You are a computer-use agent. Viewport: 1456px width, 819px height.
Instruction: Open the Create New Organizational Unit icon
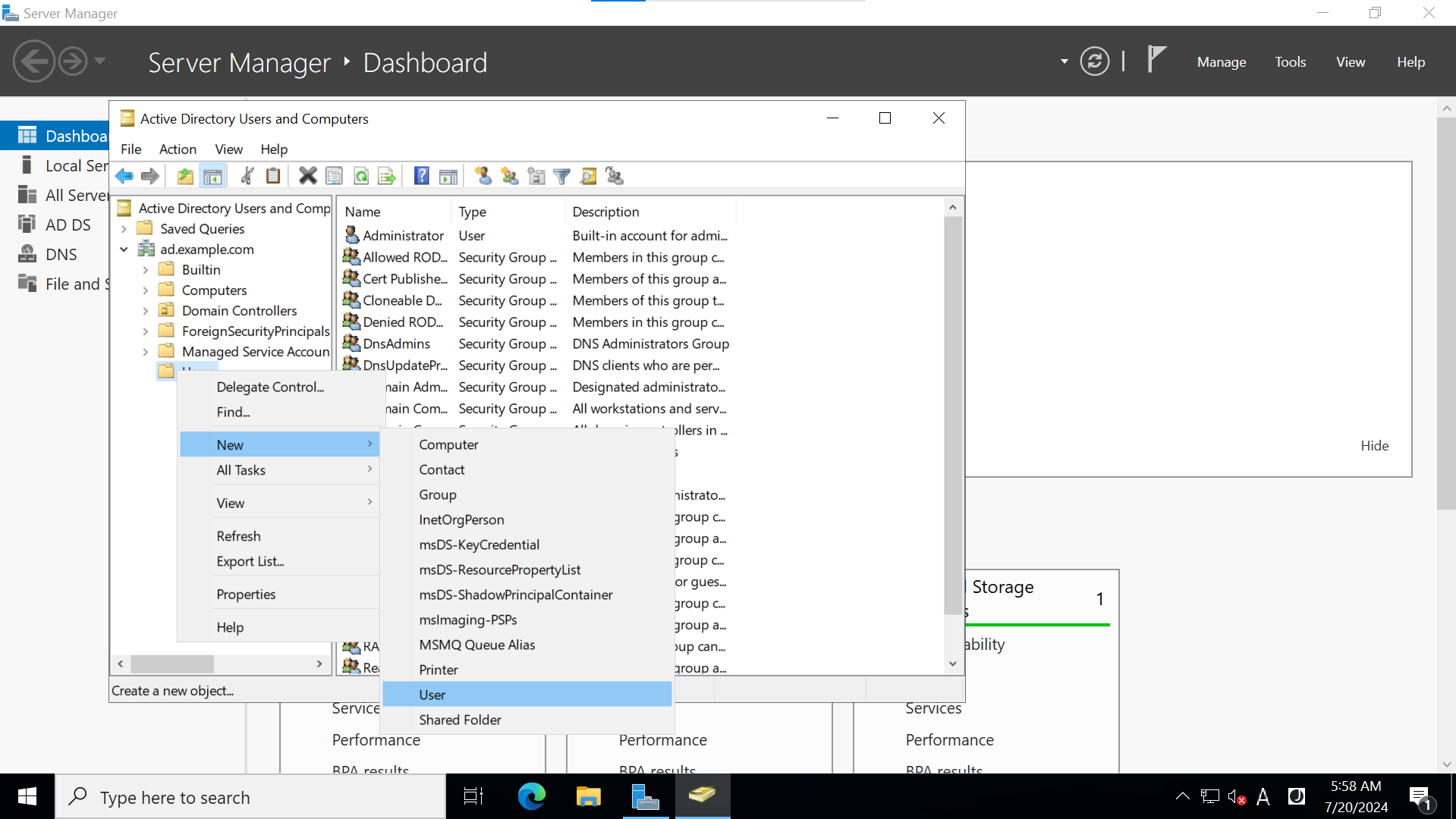click(536, 175)
